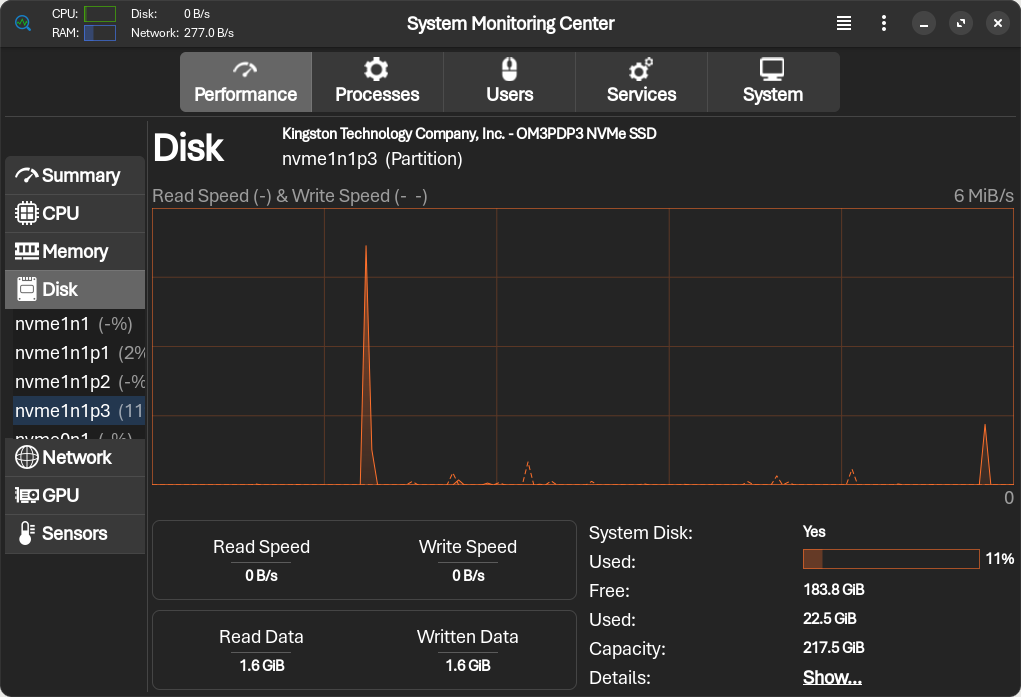Show CPU performance view
Viewport: 1021px width, 697px height.
pyautogui.click(x=75, y=214)
